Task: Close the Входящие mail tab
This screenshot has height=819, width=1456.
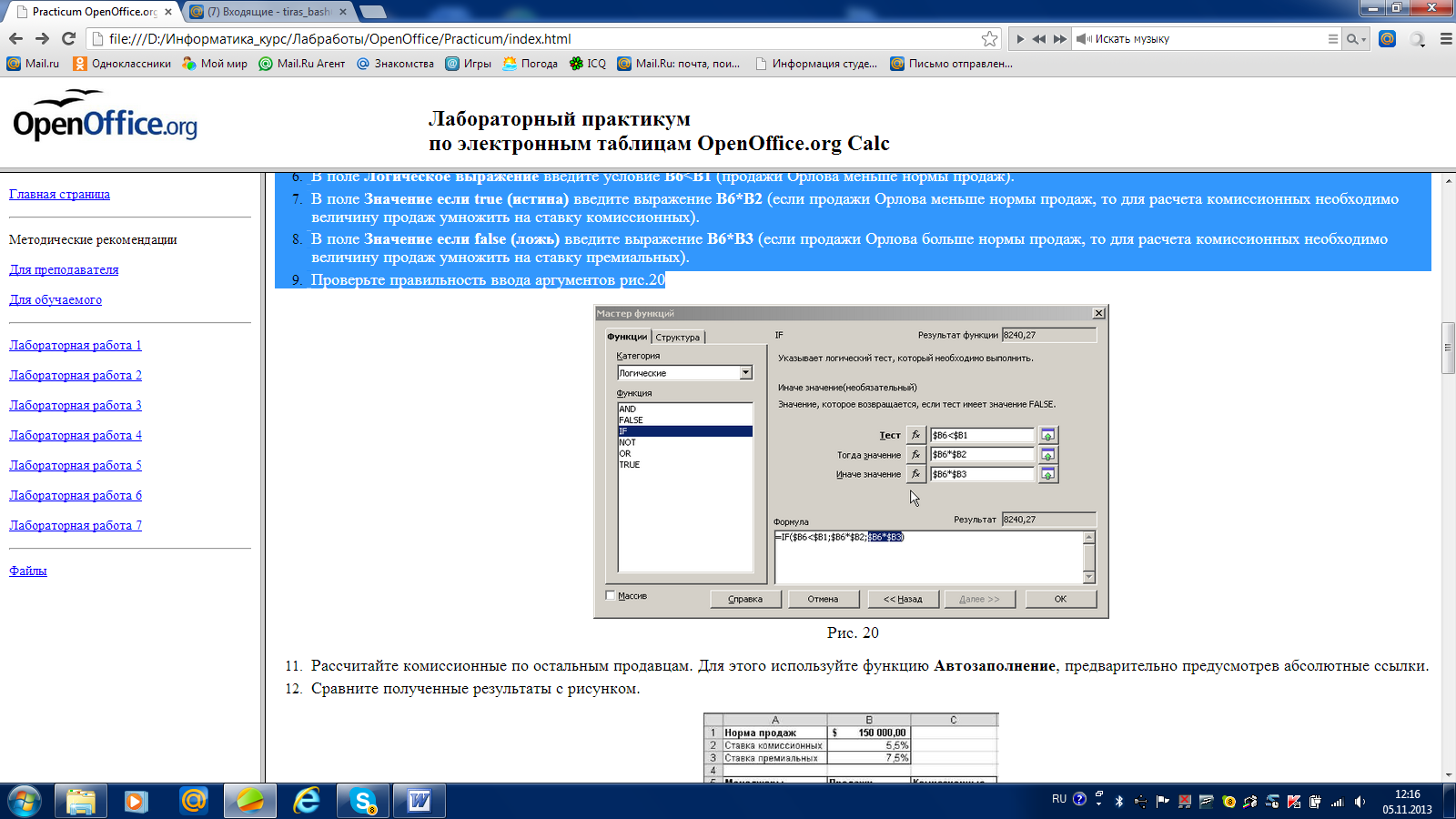Action: click(343, 12)
